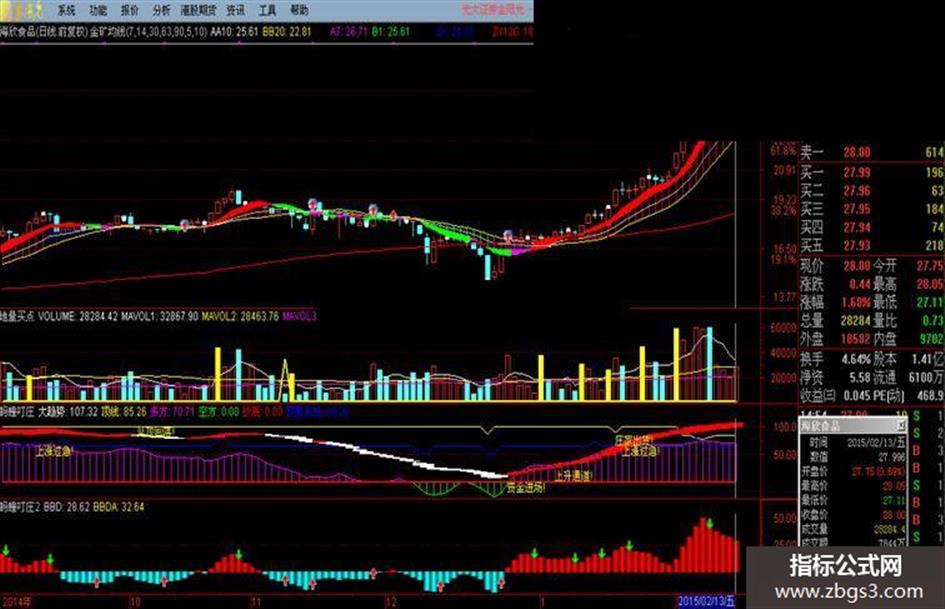945x609 pixels.
Task: Click the 上升通道 label in indicator panel
Action: [x=574, y=475]
